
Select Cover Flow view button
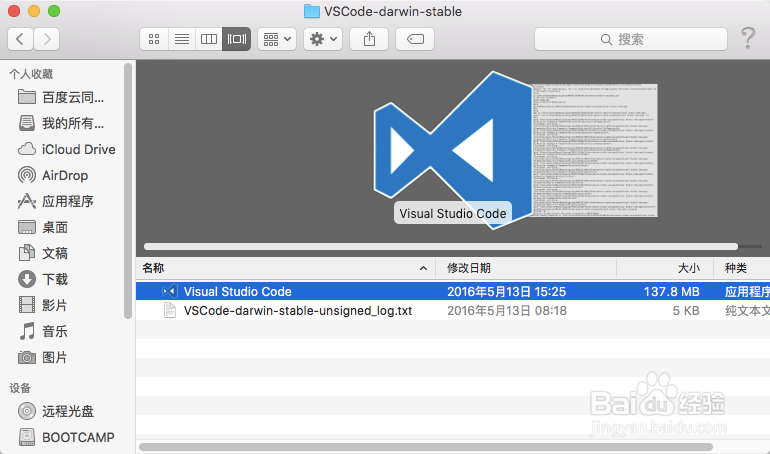point(237,39)
